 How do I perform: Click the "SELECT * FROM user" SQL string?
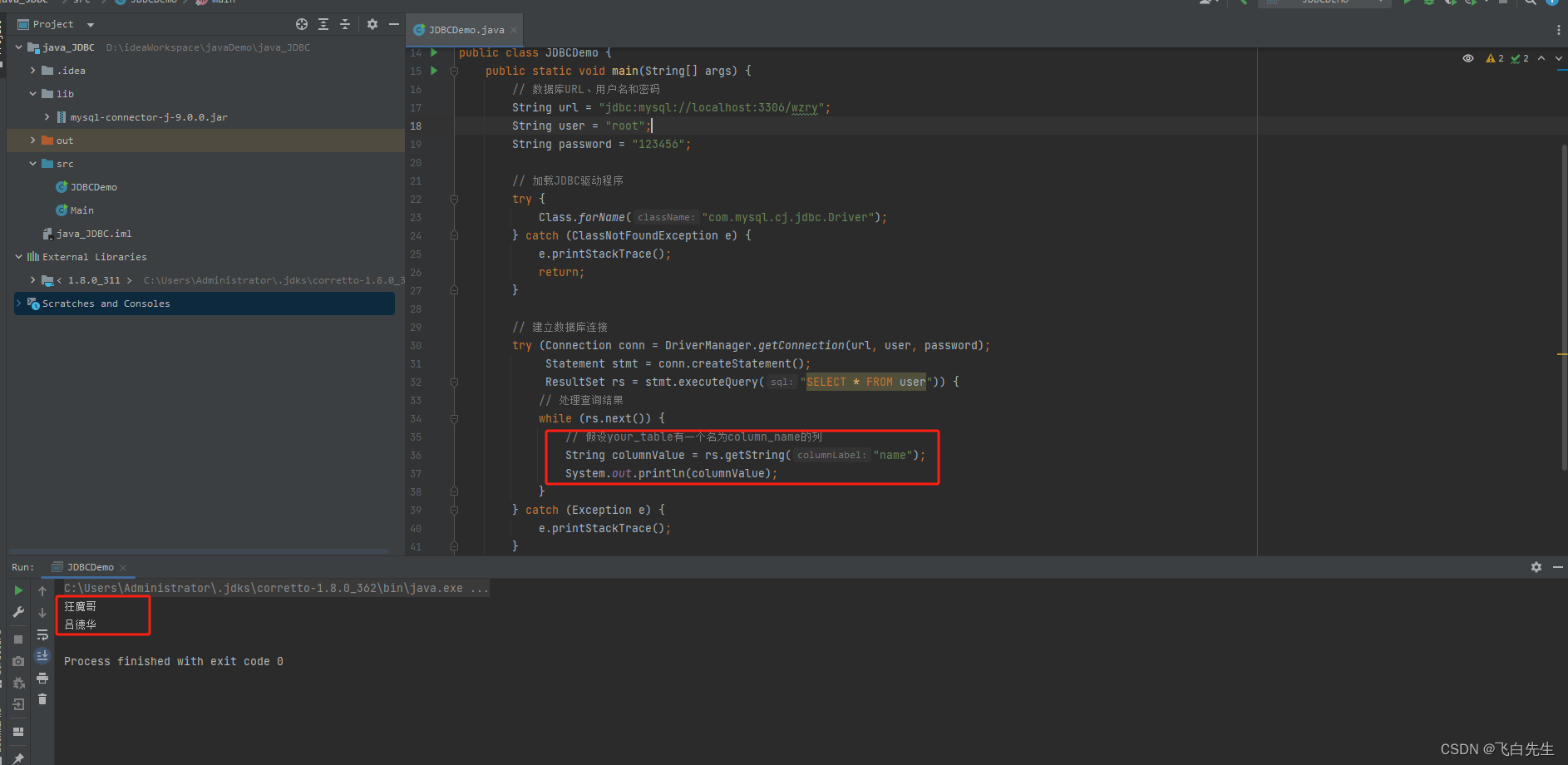(x=865, y=382)
